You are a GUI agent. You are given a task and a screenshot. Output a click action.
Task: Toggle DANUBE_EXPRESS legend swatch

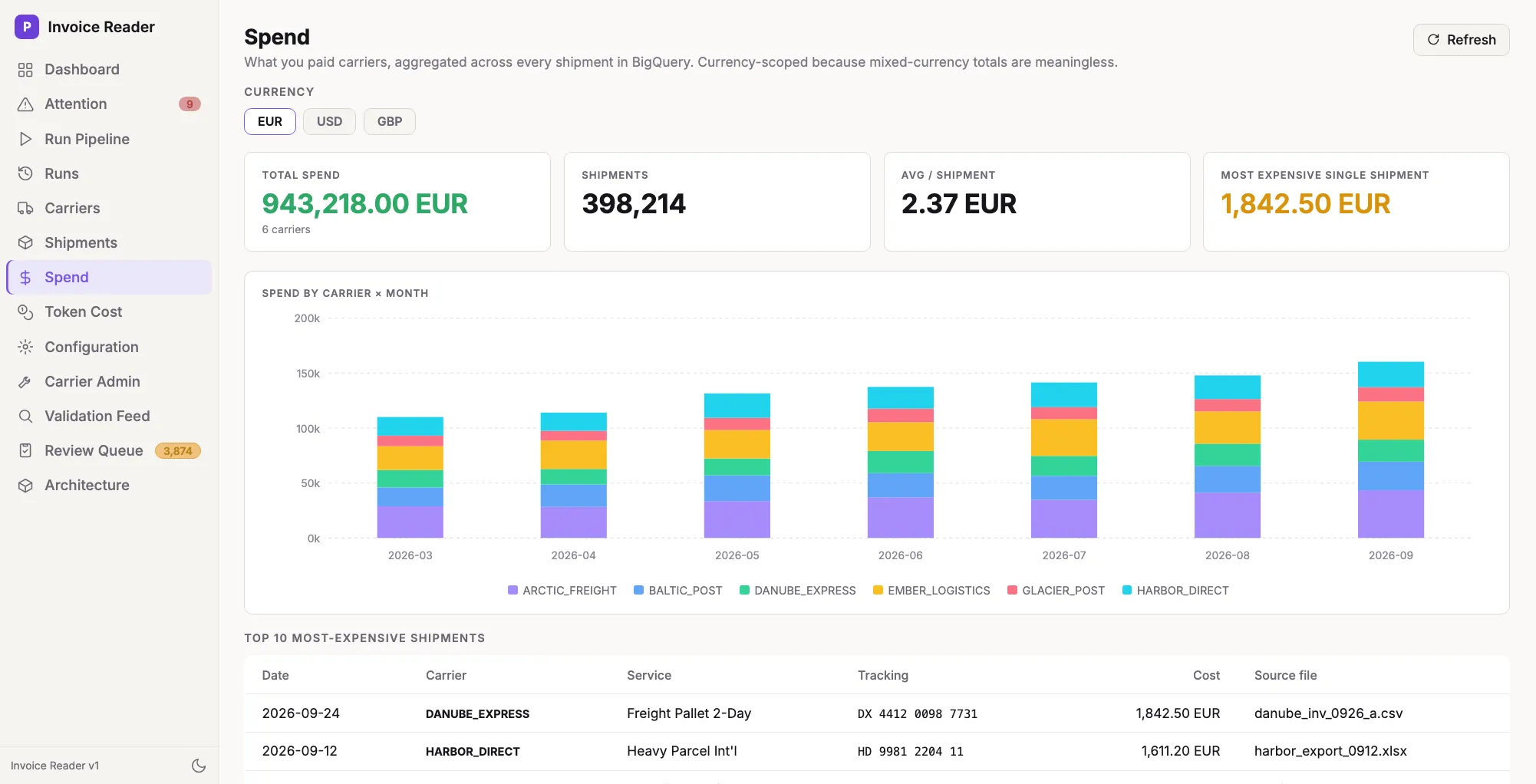(x=744, y=590)
